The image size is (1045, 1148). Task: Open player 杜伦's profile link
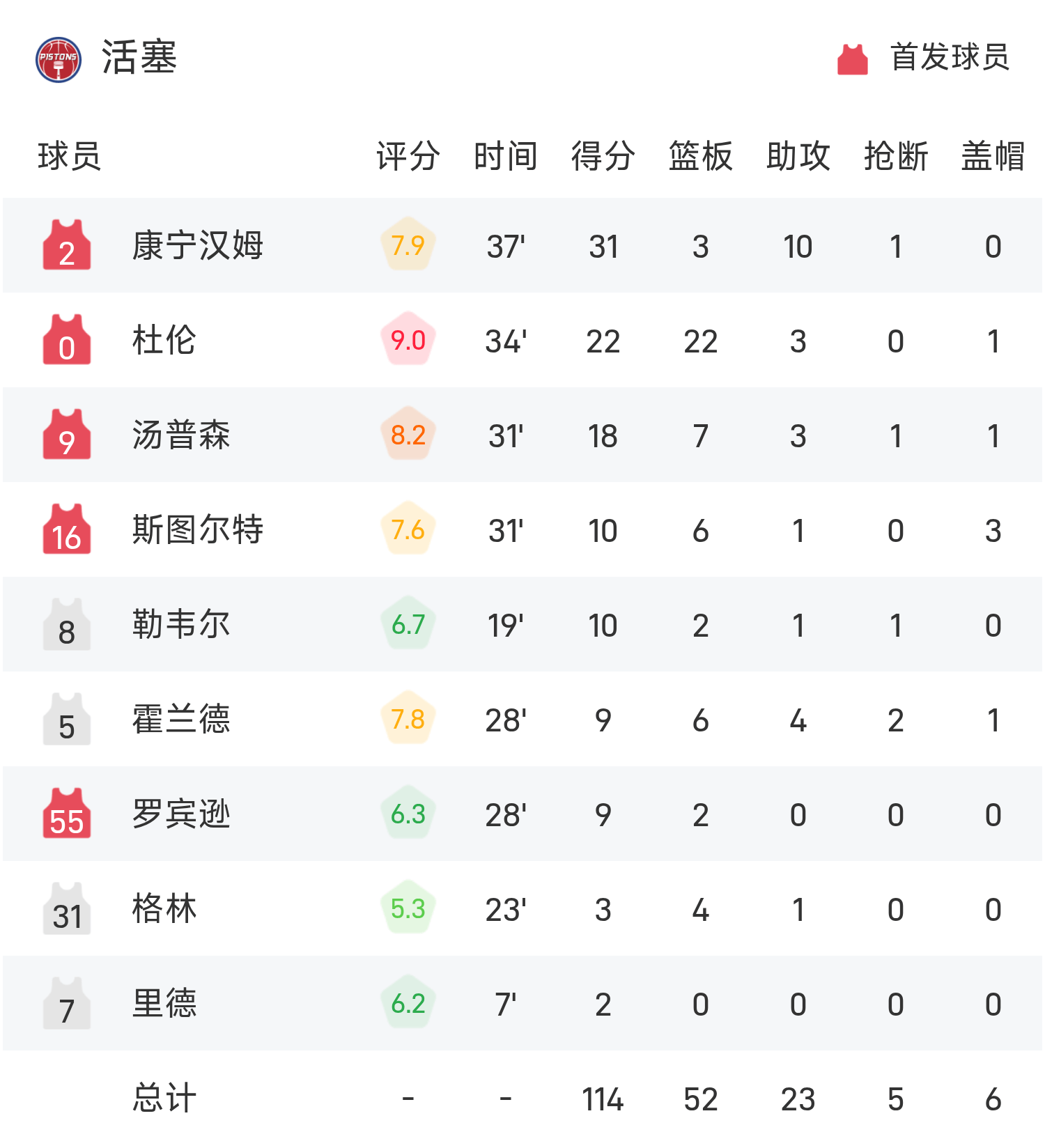tap(164, 341)
